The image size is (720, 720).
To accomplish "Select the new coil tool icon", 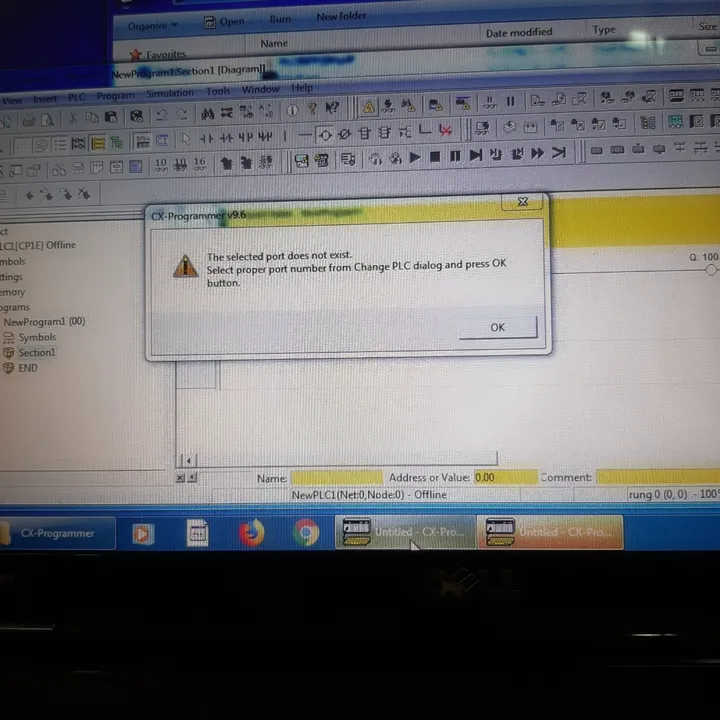I will 325,135.
